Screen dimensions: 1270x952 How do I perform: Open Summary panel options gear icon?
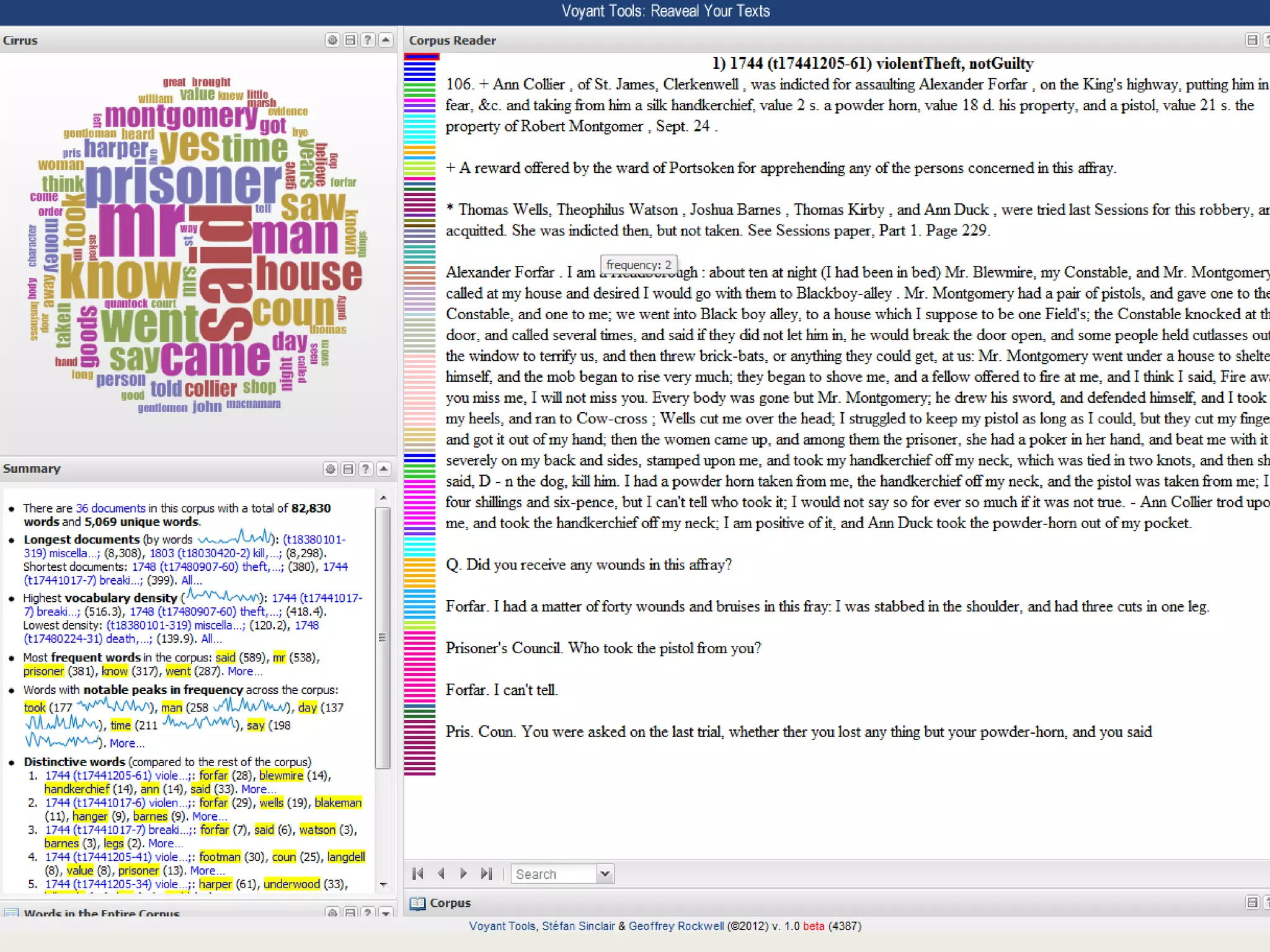pyautogui.click(x=331, y=469)
